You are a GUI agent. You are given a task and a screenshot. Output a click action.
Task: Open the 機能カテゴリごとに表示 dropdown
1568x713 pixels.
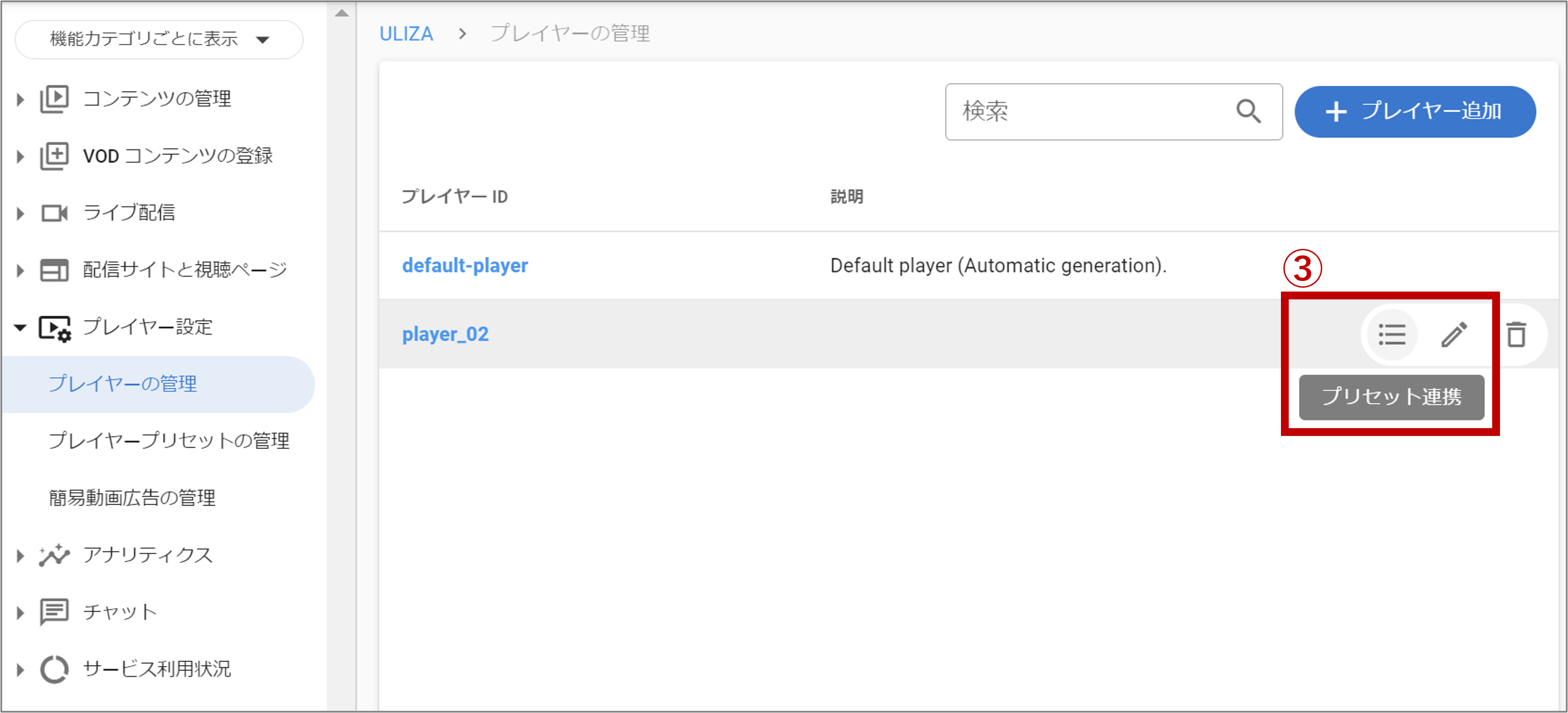[x=159, y=40]
